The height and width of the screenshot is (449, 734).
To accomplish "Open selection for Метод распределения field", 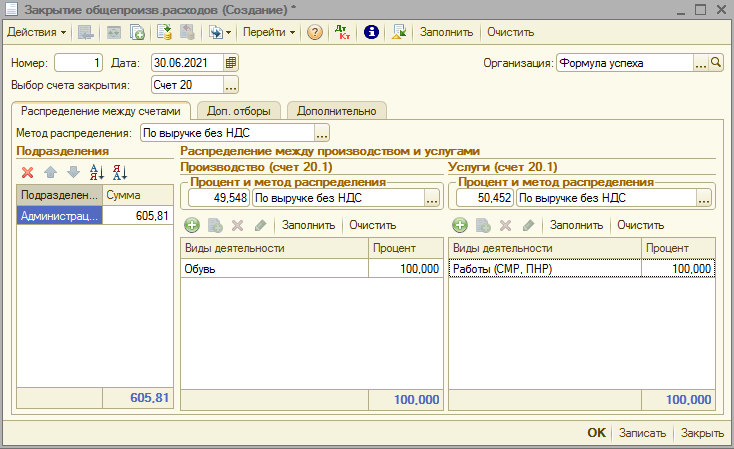I will [322, 132].
